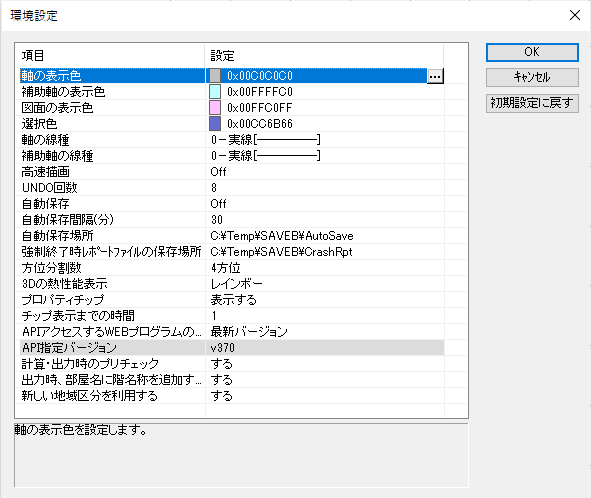
Task: Open the 軸の線種 line type value
Action: (x=325, y=140)
